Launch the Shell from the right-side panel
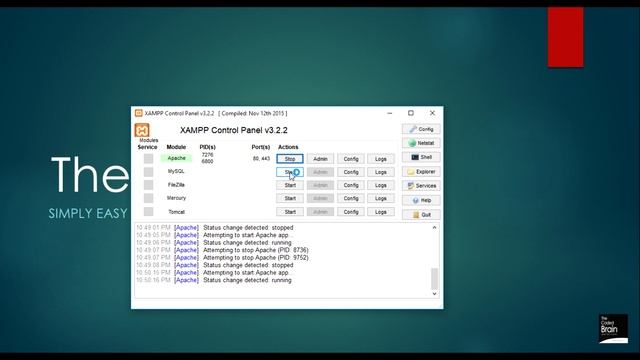640x360 pixels. coord(421,157)
